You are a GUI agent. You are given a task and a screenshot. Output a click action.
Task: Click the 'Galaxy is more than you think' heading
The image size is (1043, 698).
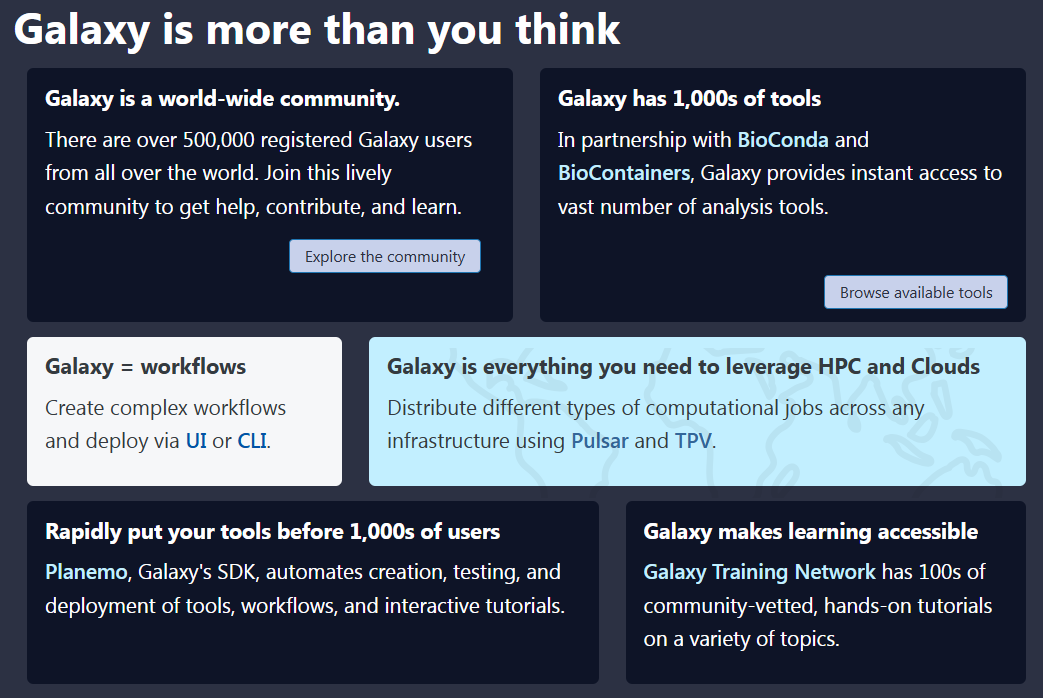317,31
